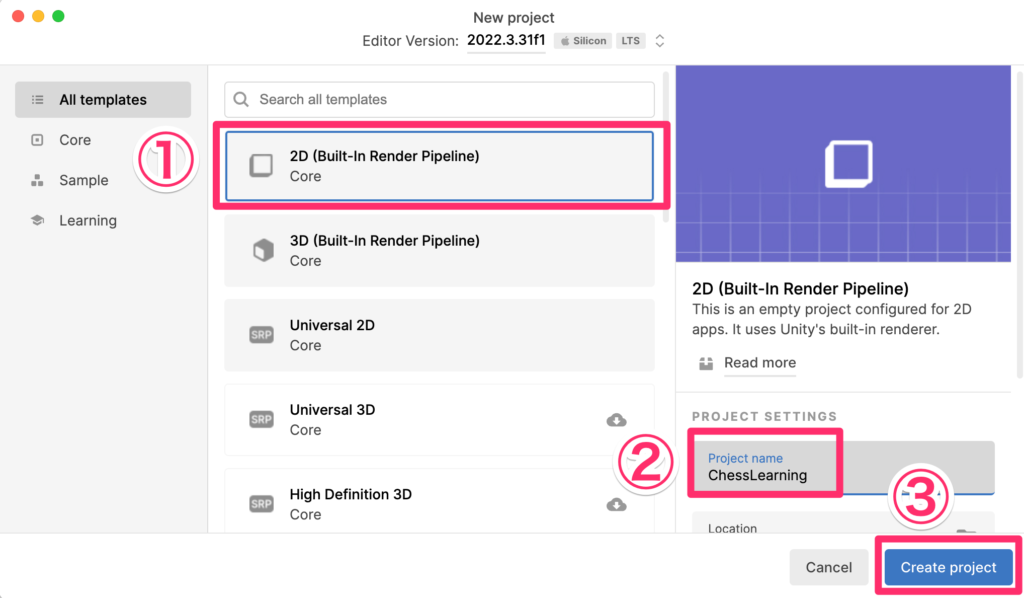Download the High Definition 3D template
This screenshot has width=1024, height=598.
(x=617, y=505)
